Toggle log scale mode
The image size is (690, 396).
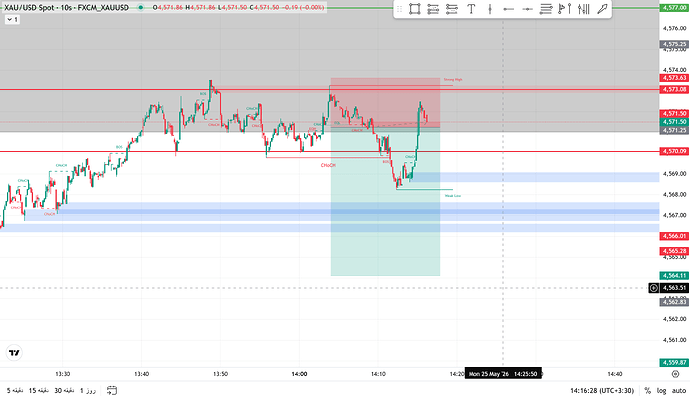pyautogui.click(x=661, y=390)
